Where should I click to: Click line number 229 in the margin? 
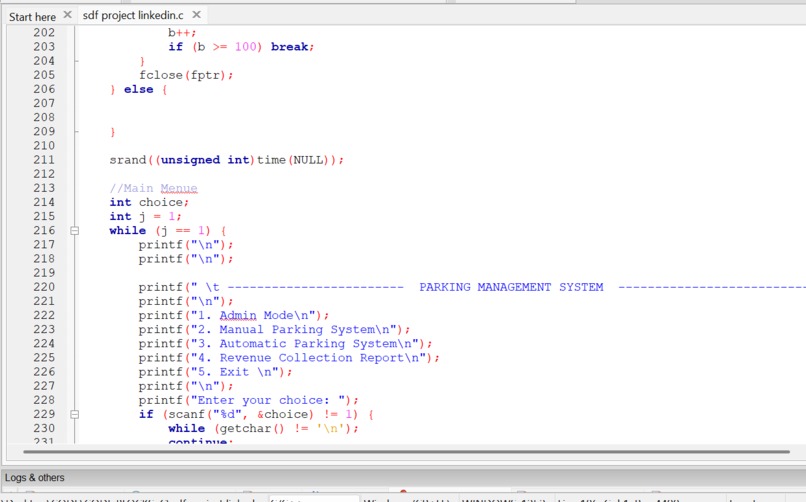pos(44,414)
